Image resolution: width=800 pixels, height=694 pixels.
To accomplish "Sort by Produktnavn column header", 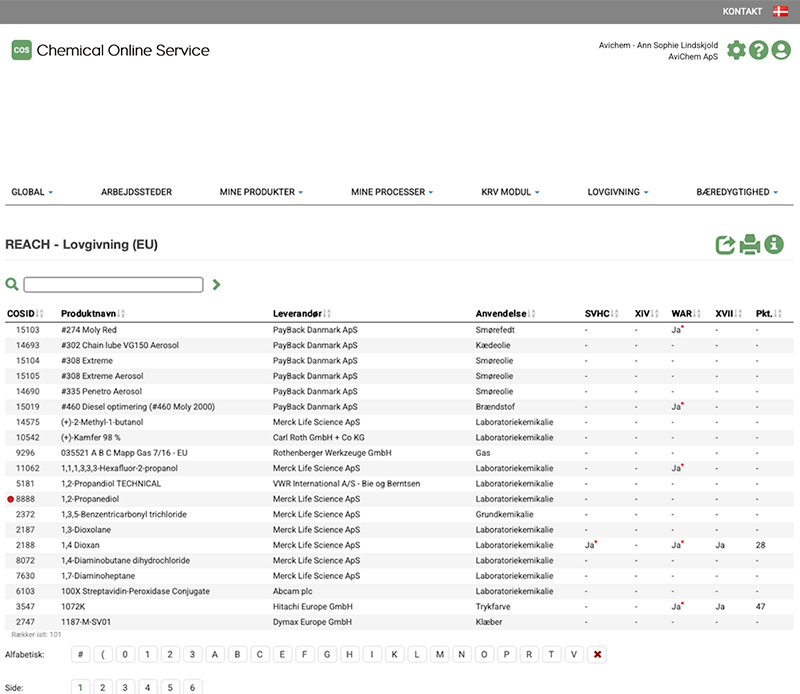I will [x=86, y=314].
